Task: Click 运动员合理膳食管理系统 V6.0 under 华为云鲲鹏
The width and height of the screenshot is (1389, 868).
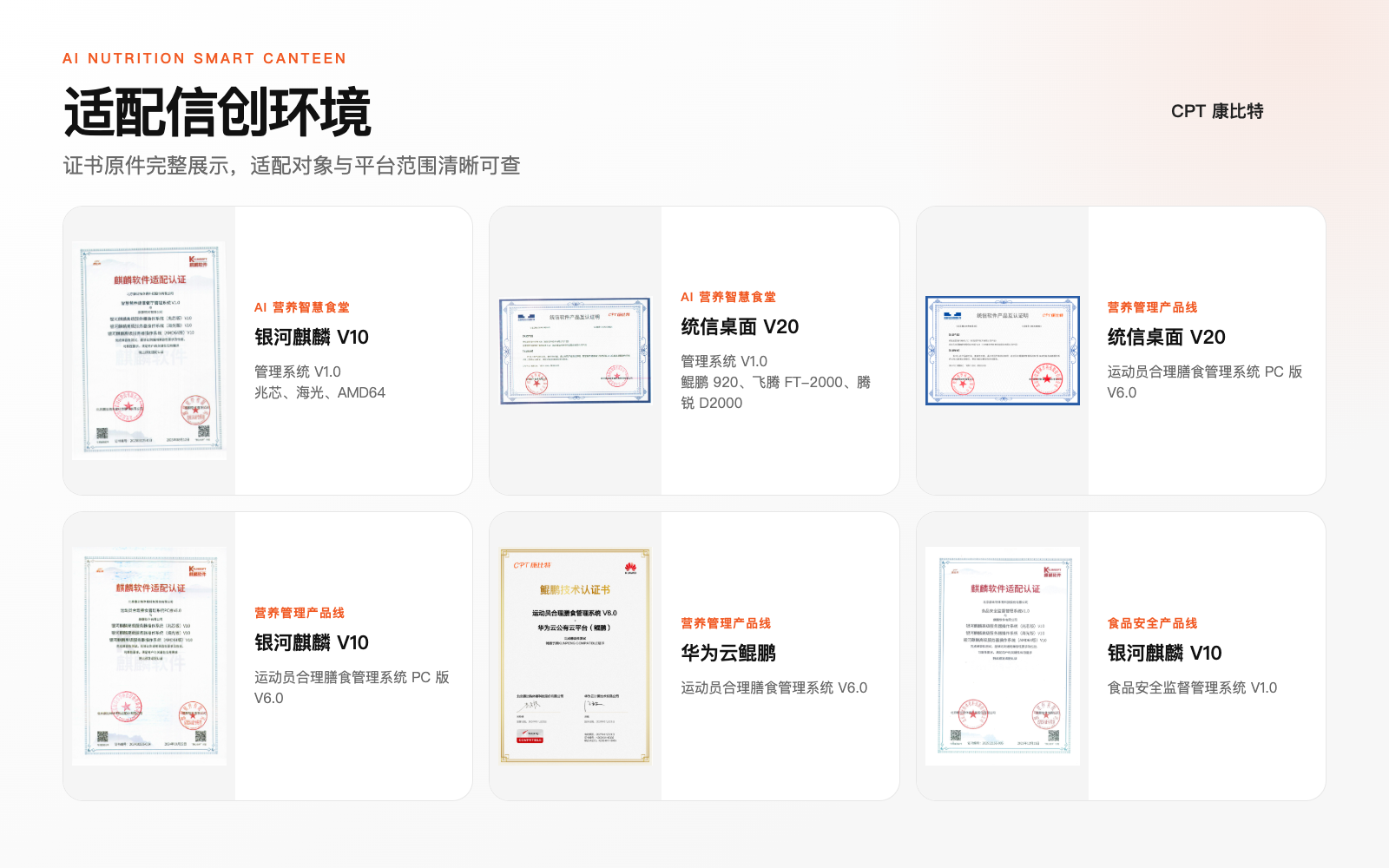Action: [x=773, y=687]
